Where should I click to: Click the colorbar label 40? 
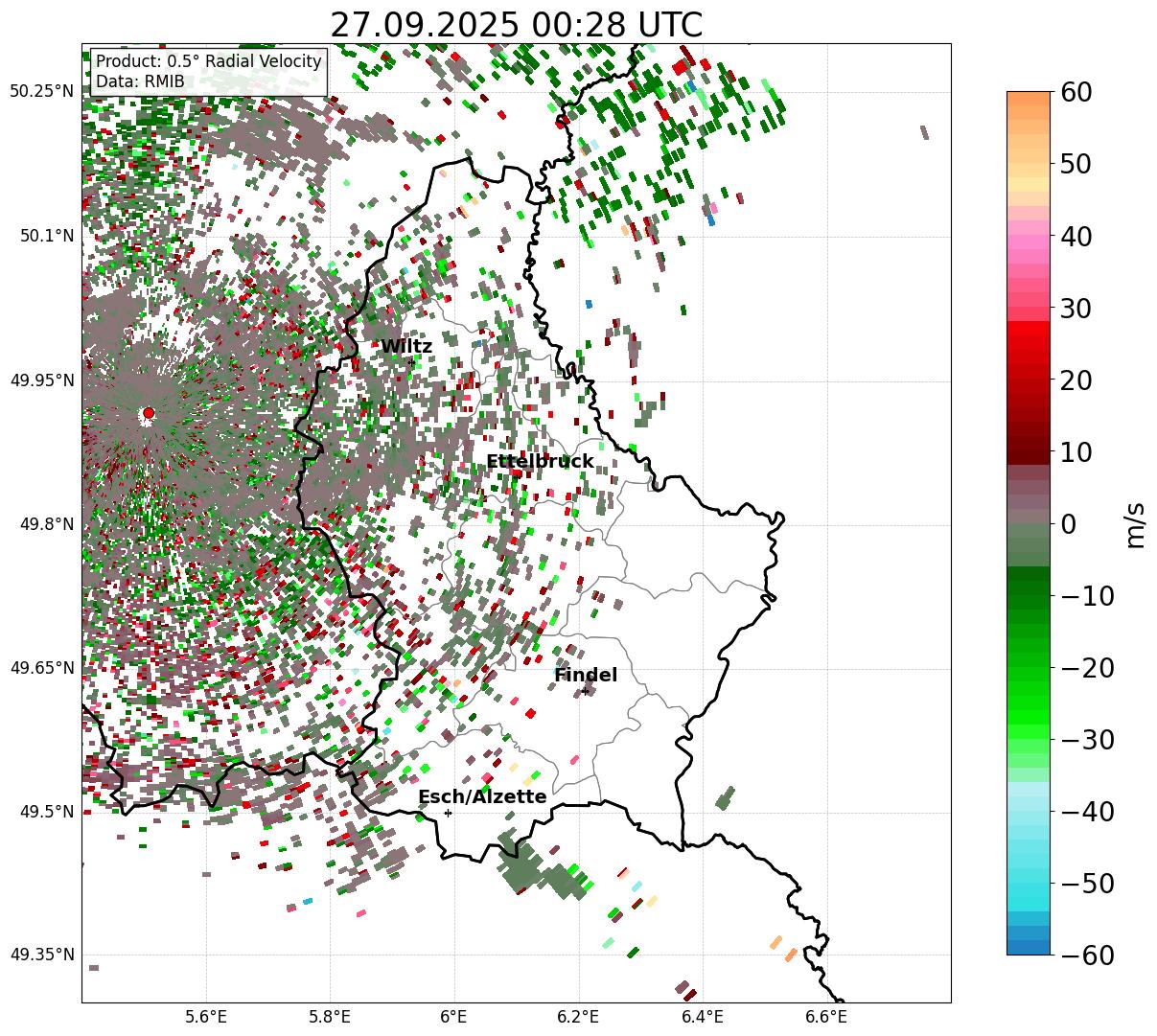point(1076,236)
